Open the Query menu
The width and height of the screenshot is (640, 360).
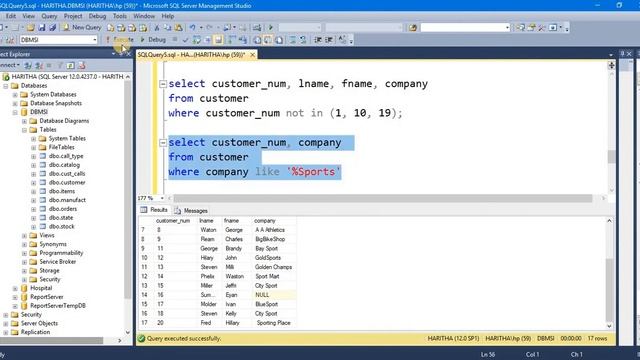pos(49,16)
